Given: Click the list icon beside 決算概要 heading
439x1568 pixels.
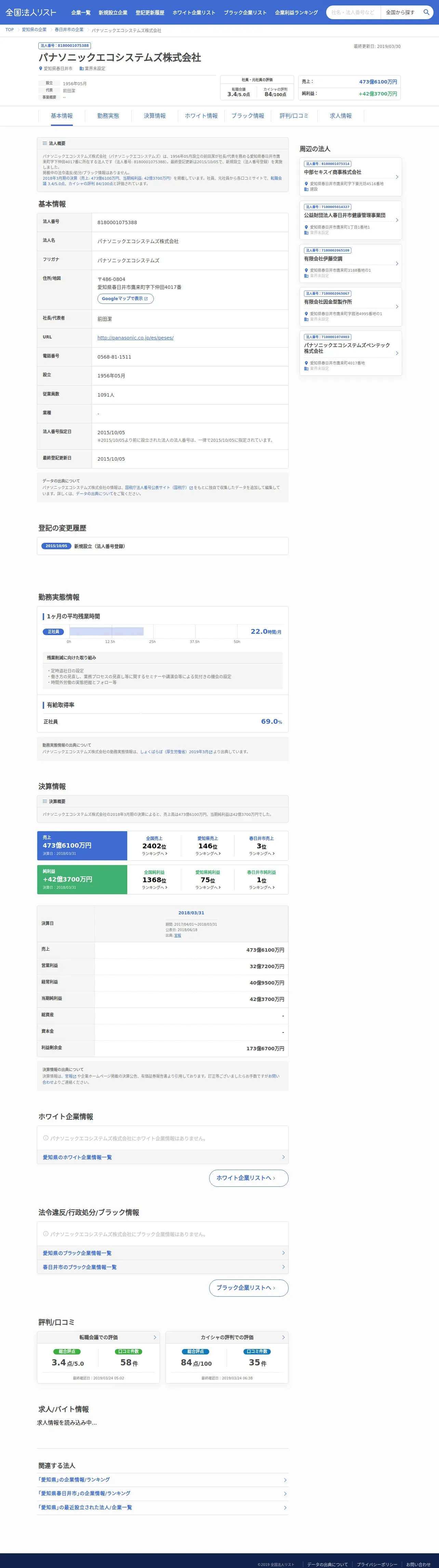Looking at the screenshot, I should coord(44,801).
